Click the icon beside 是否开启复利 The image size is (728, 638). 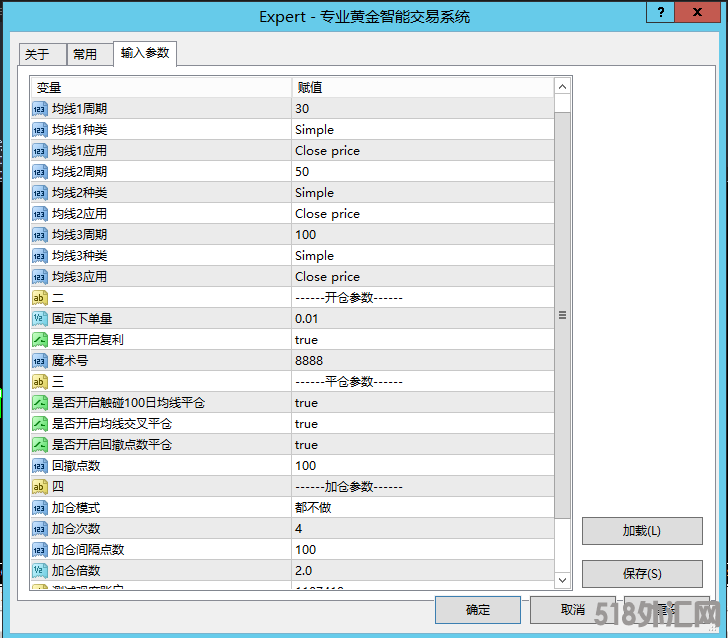(40, 340)
